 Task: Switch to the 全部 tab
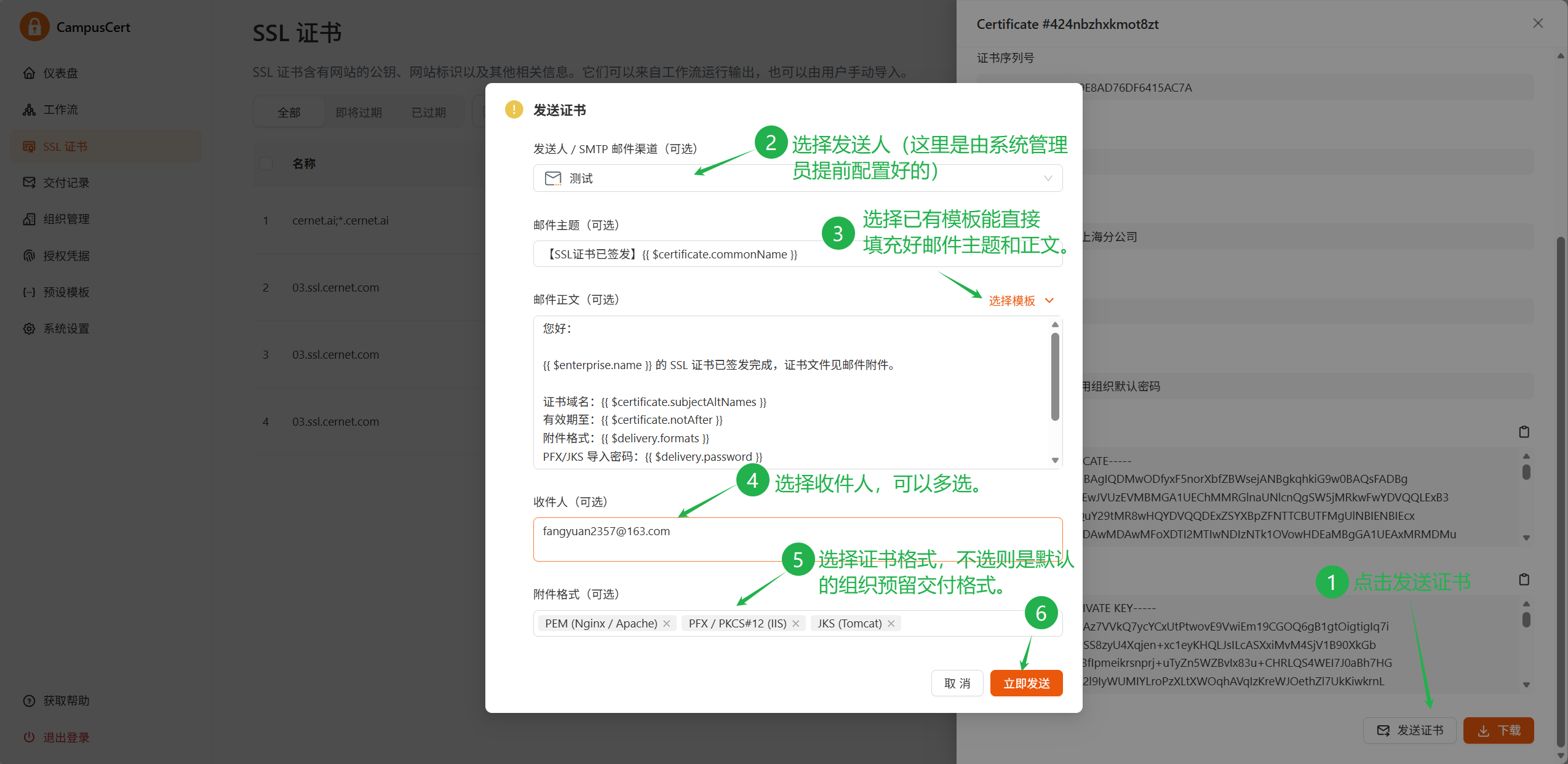click(289, 113)
